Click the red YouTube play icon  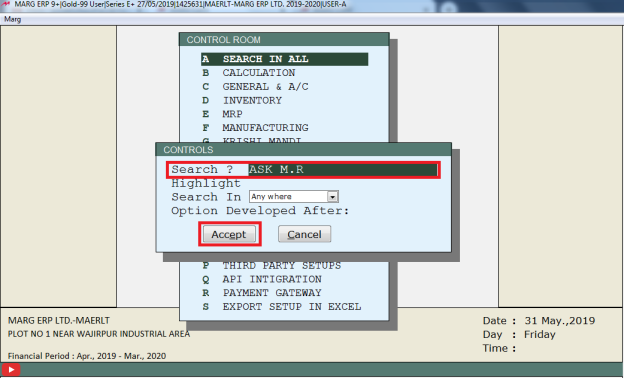pos(11,369)
